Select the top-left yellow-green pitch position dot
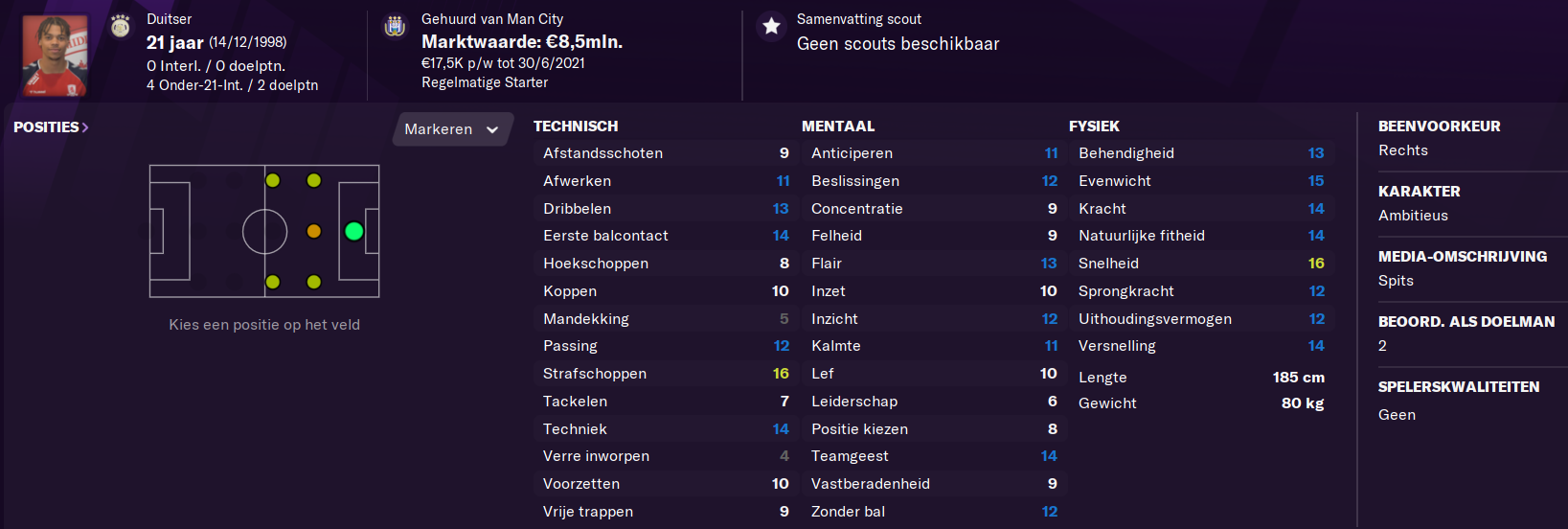1568x529 pixels. point(273,180)
